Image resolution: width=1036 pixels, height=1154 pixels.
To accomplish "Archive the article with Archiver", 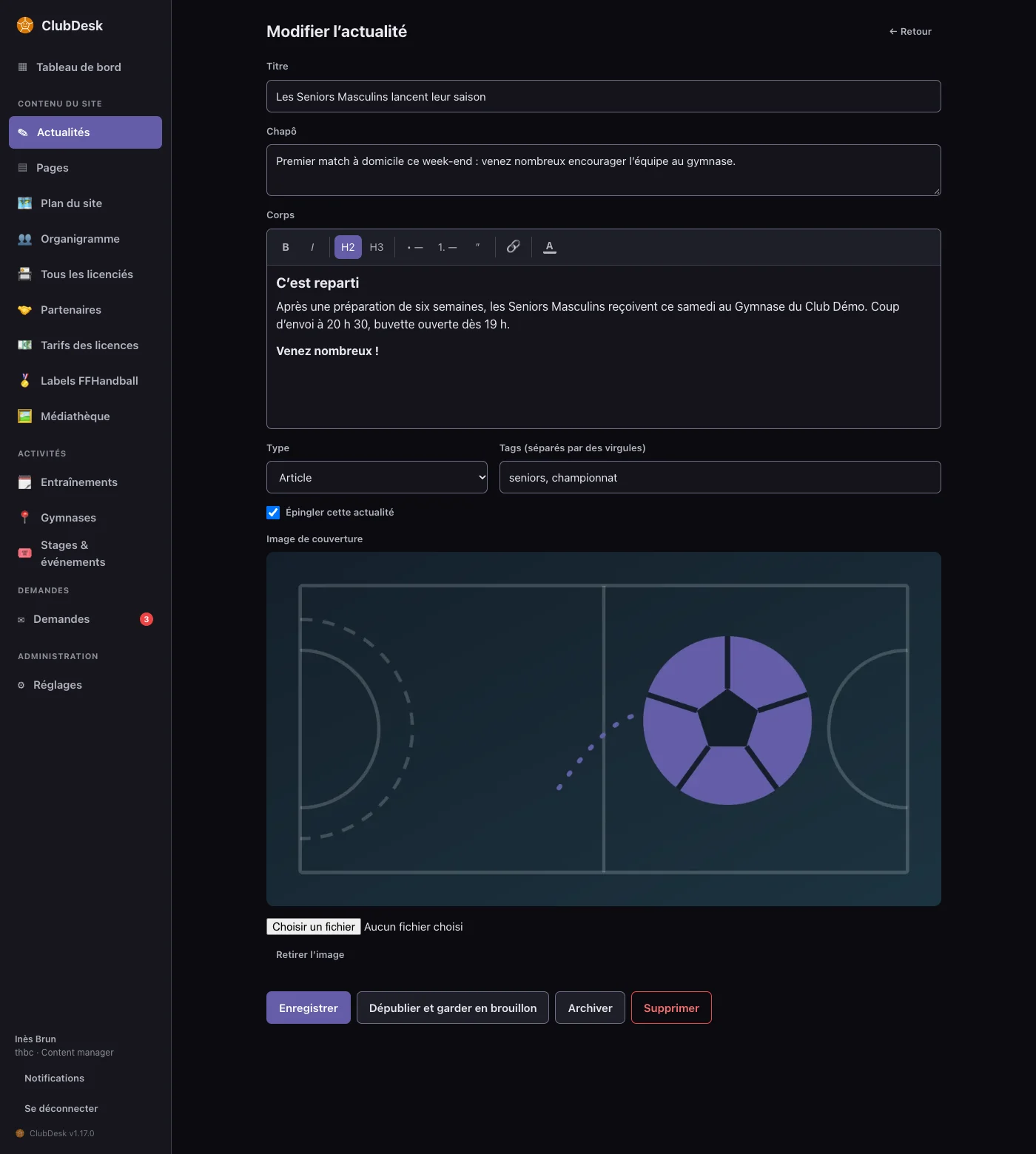I will [x=591, y=1008].
